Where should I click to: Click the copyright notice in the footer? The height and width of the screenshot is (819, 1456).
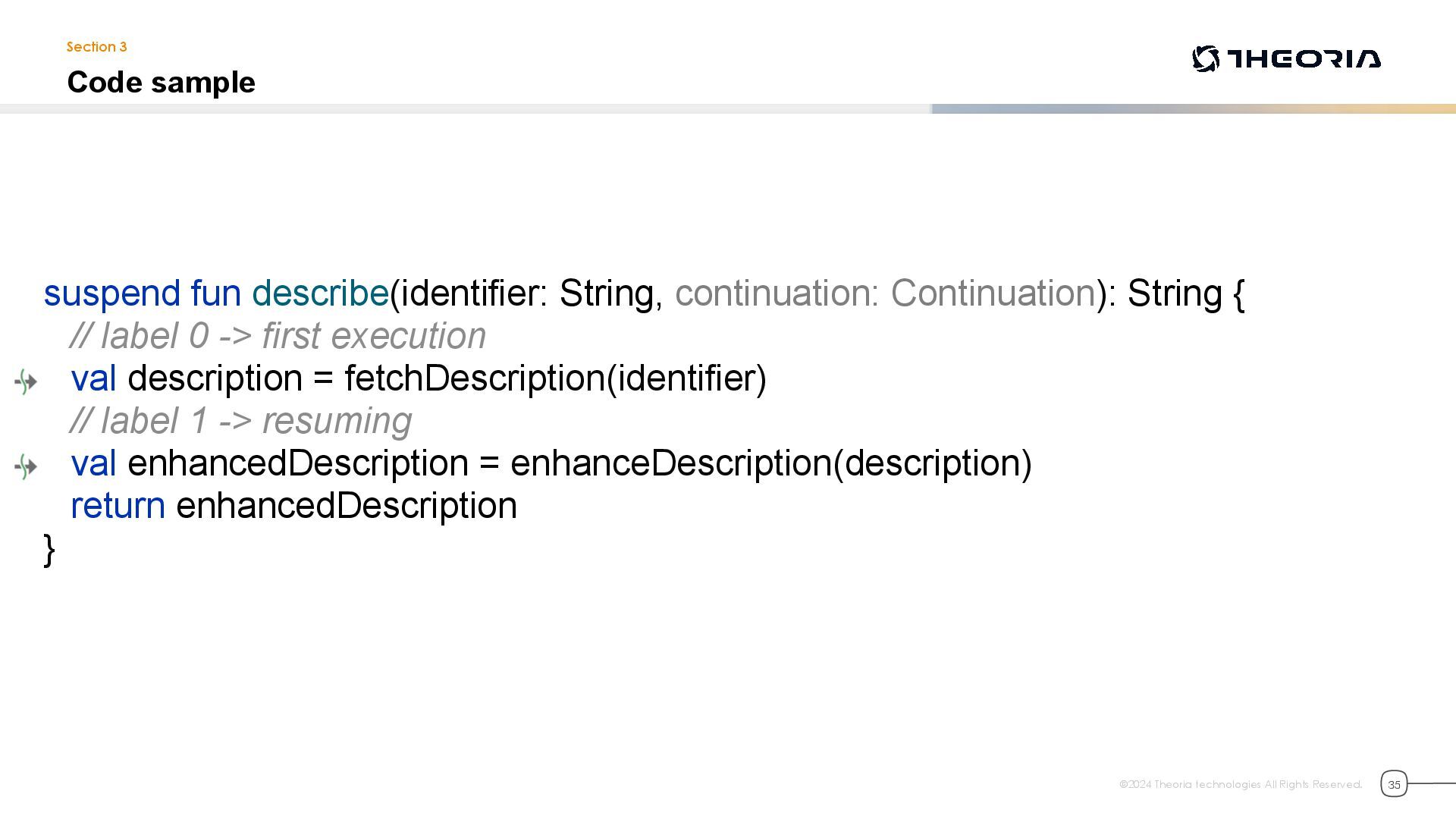click(x=1240, y=784)
